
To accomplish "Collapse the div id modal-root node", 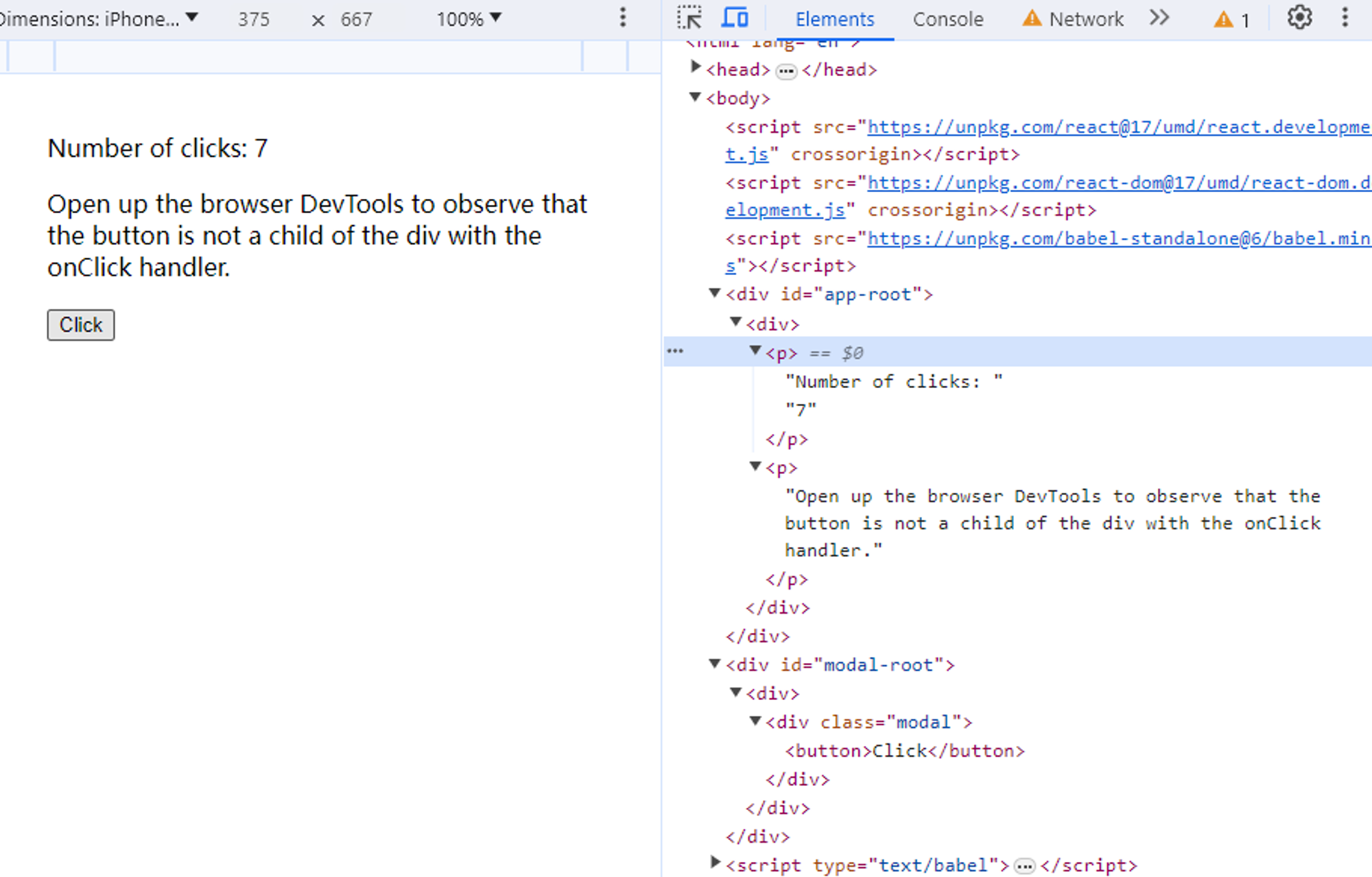I will [715, 663].
